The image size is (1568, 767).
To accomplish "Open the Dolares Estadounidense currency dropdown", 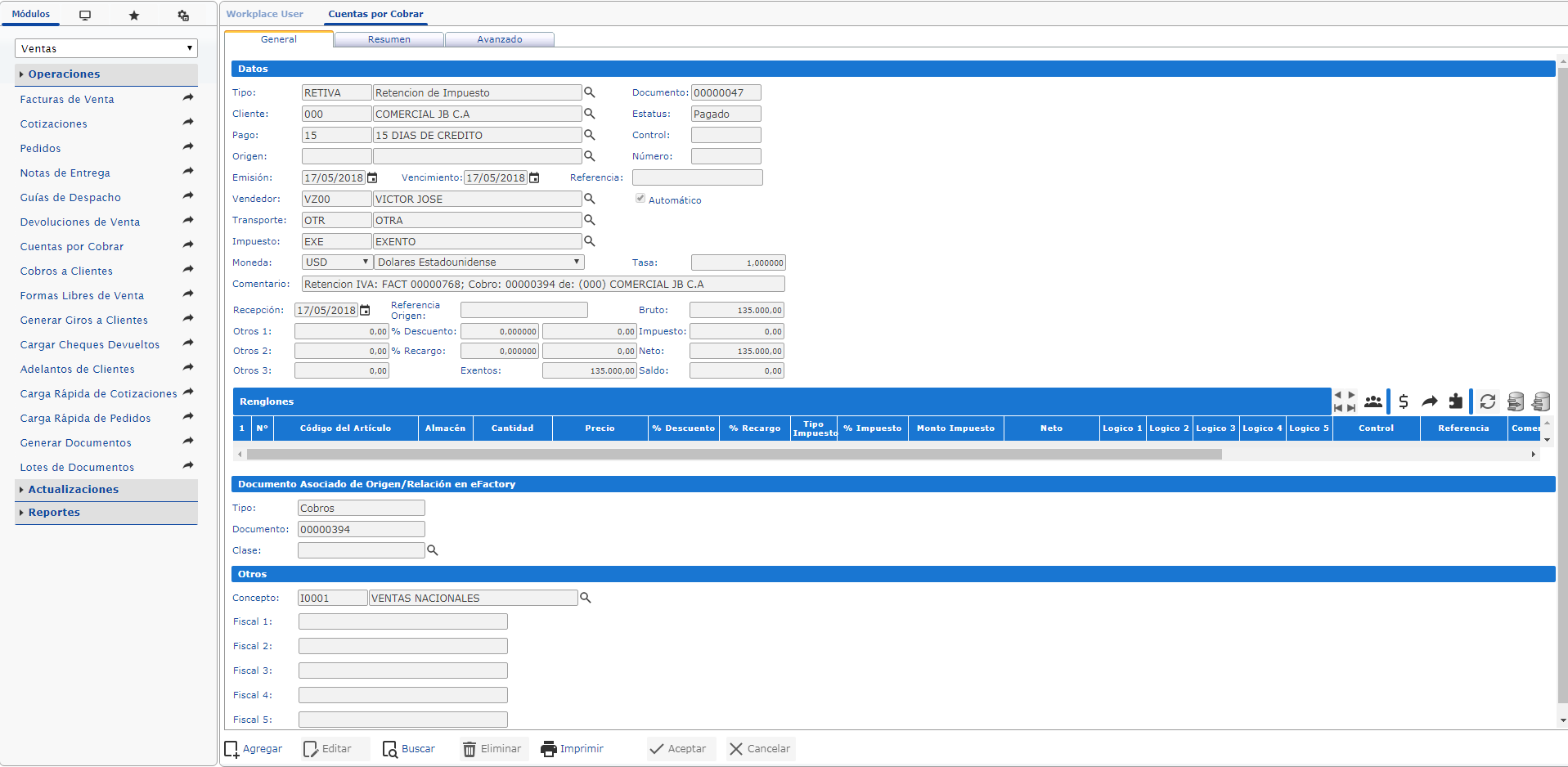I will coord(478,262).
